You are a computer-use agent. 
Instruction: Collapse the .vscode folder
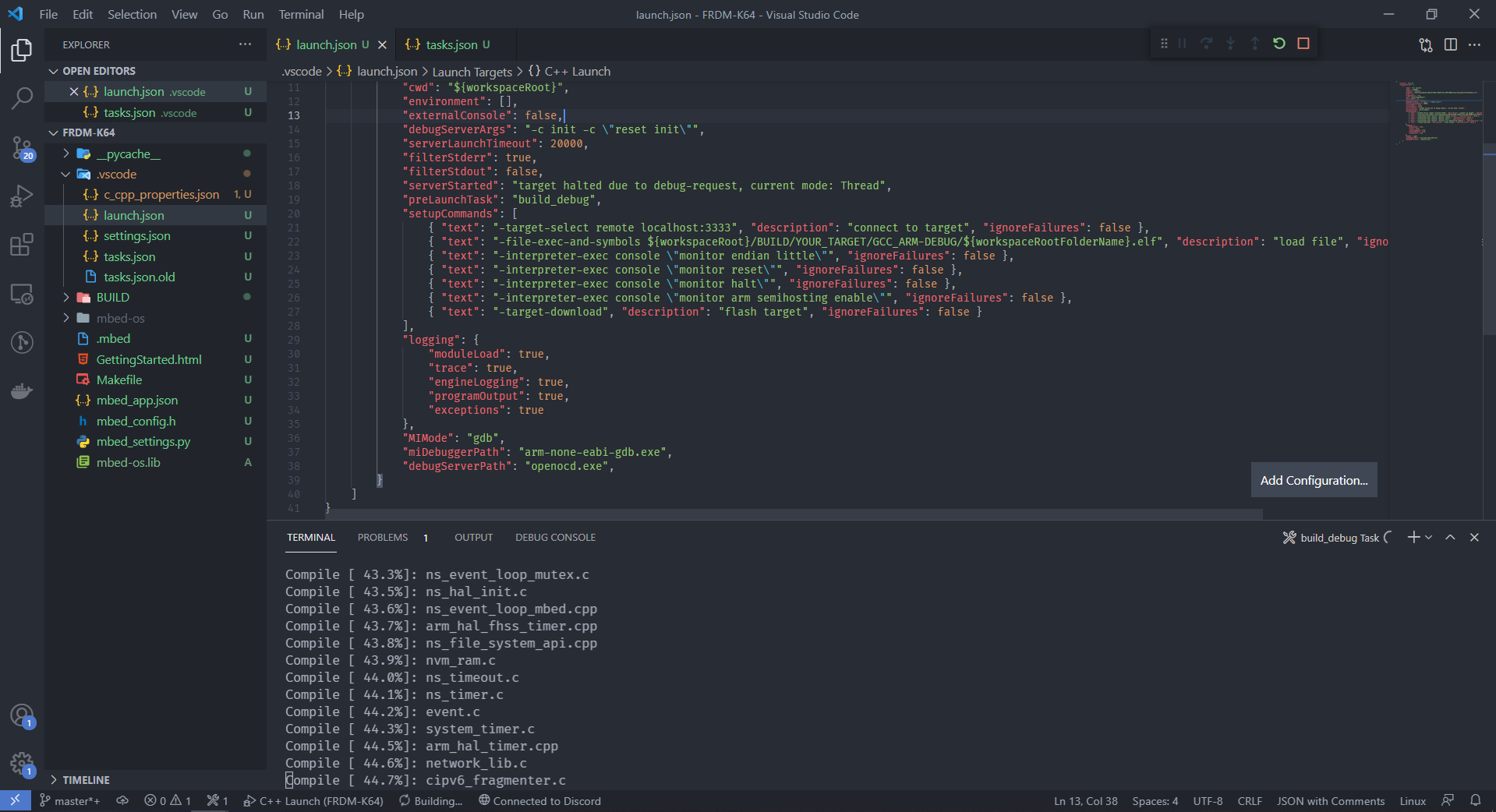pos(116,175)
